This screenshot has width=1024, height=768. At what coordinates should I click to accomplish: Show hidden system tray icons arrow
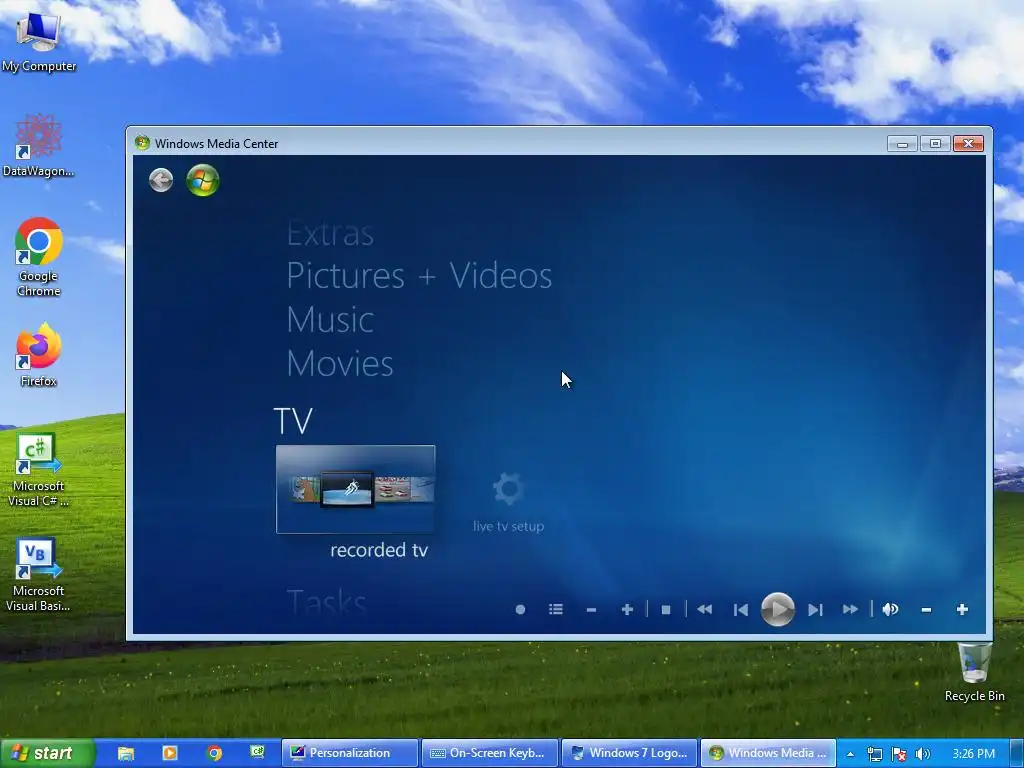850,754
